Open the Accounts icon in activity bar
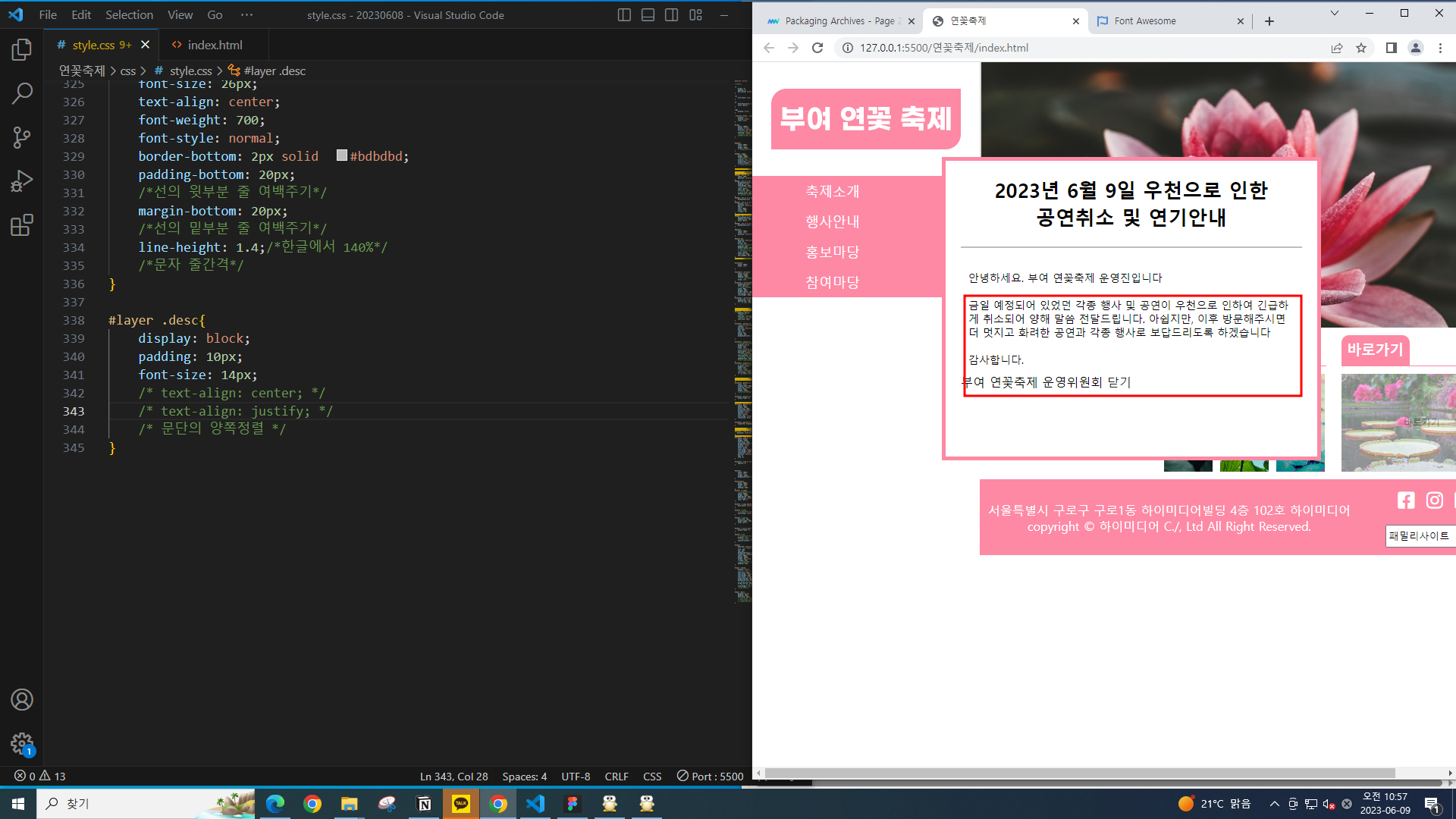 [22, 699]
